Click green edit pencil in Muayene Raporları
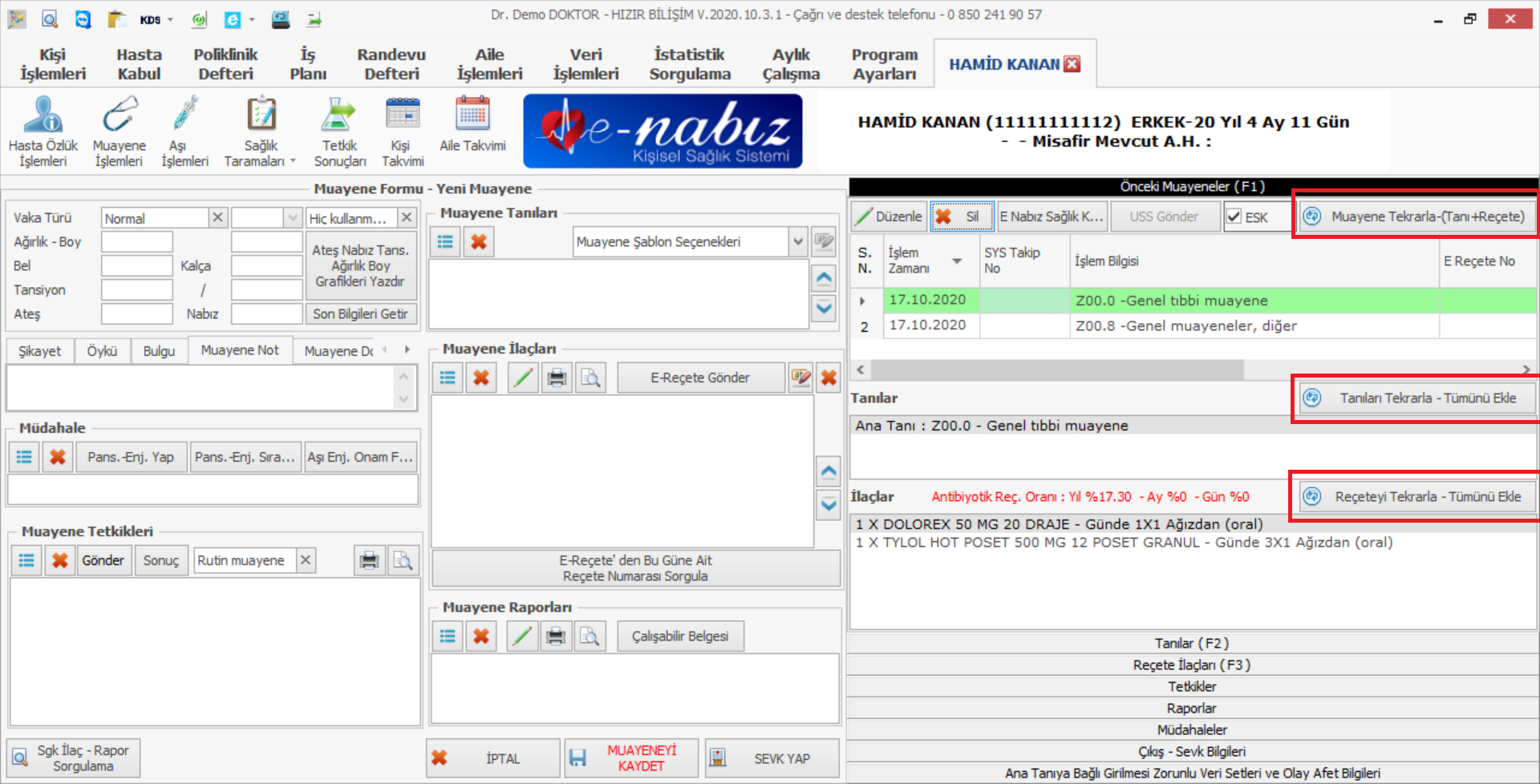Image resolution: width=1540 pixels, height=784 pixels. (522, 636)
